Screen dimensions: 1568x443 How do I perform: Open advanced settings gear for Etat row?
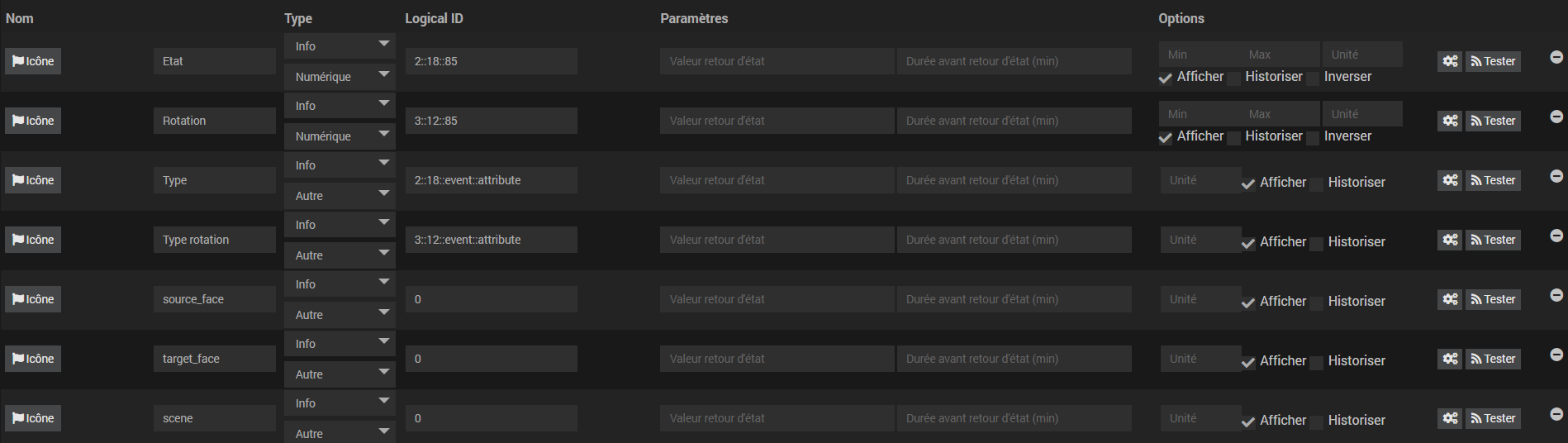[x=1450, y=61]
